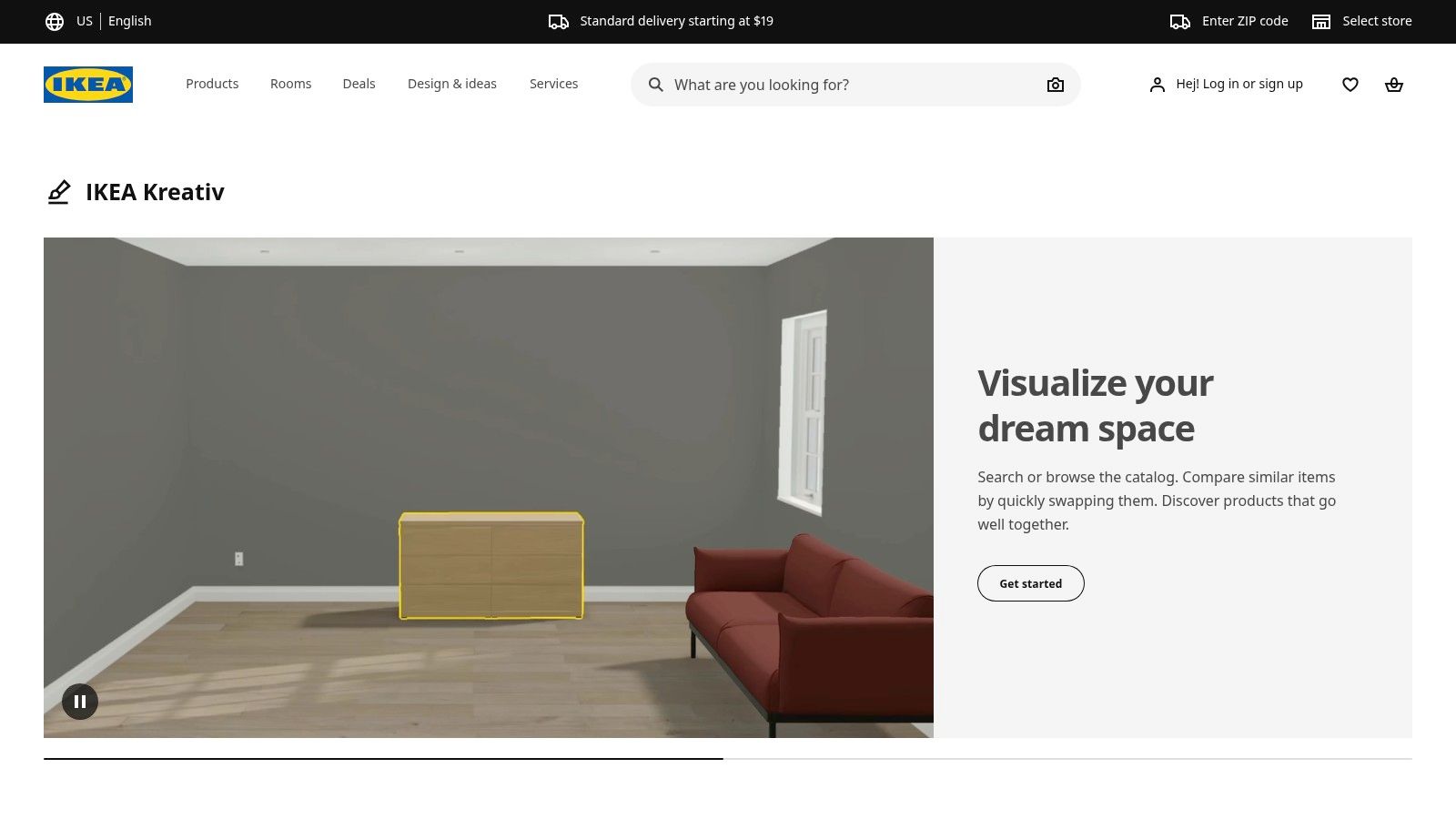The height and width of the screenshot is (819, 1456).
Task: Open the Services menu
Action: (x=553, y=83)
